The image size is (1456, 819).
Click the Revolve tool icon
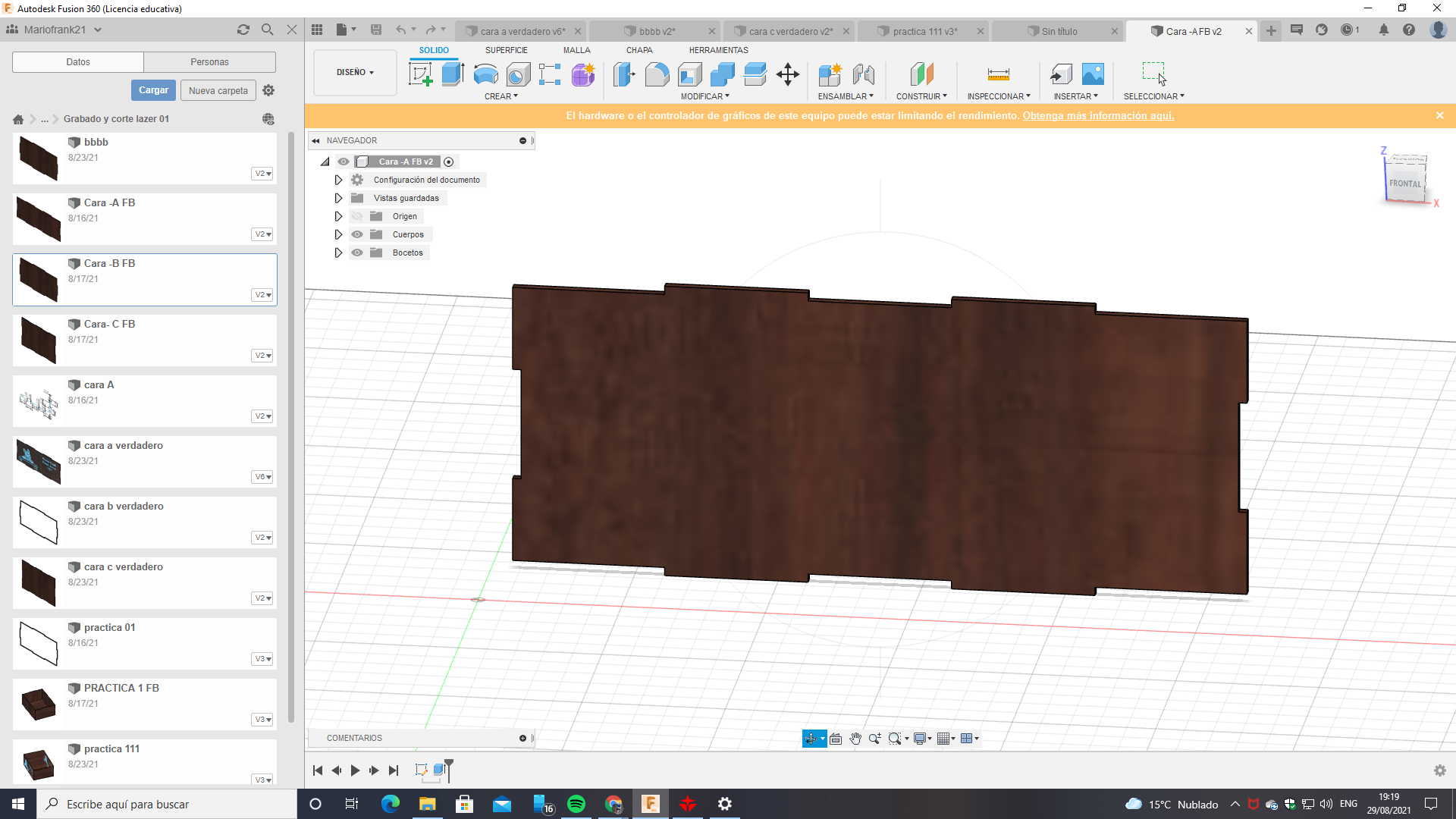[x=485, y=74]
